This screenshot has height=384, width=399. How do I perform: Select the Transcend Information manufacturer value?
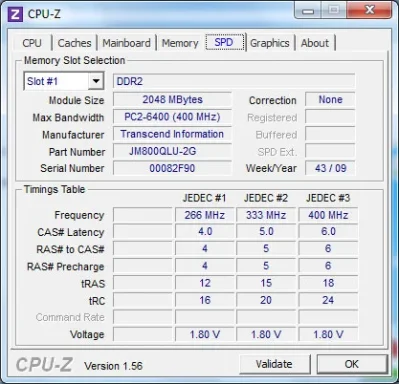point(172,134)
